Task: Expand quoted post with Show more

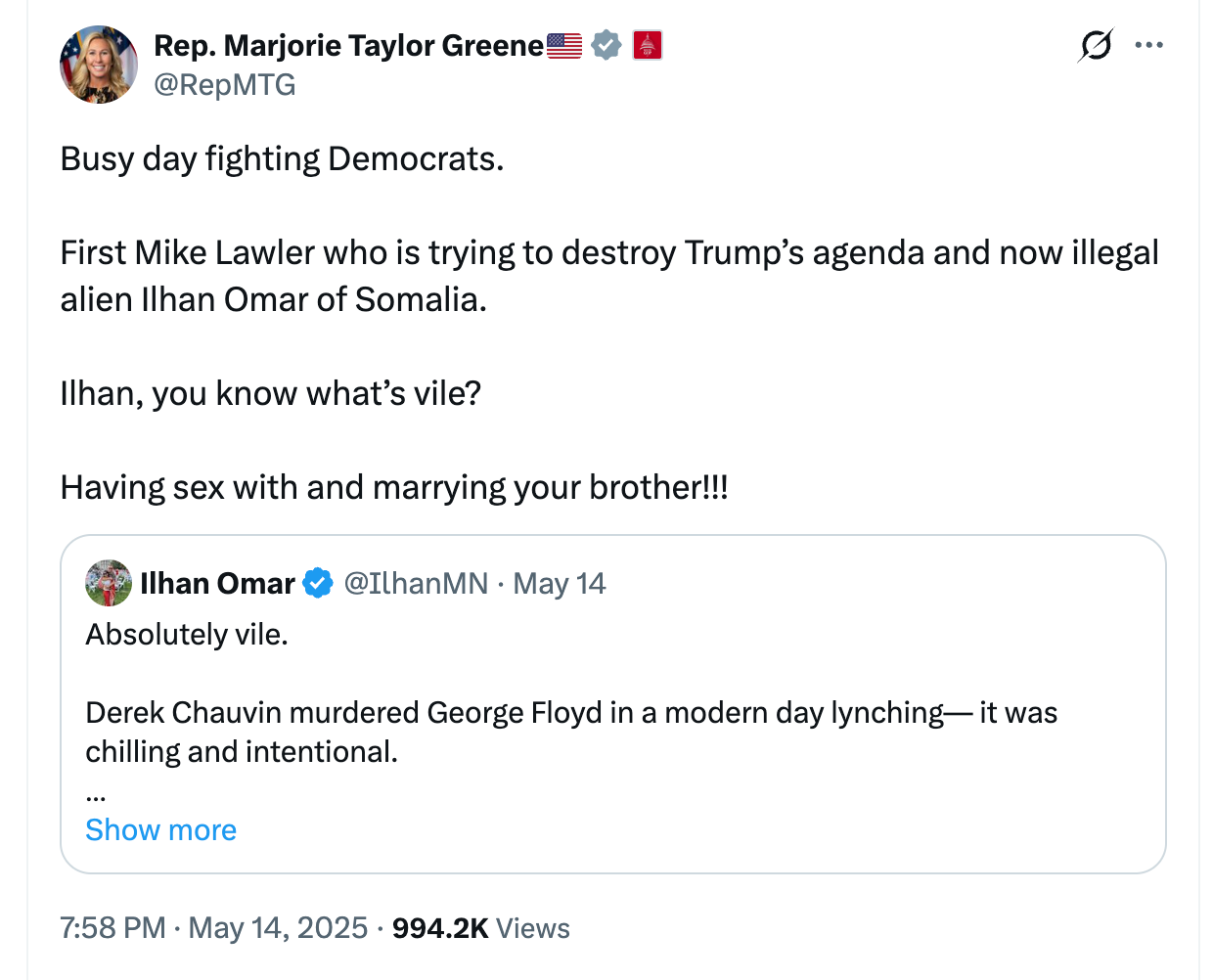Action: [160, 829]
